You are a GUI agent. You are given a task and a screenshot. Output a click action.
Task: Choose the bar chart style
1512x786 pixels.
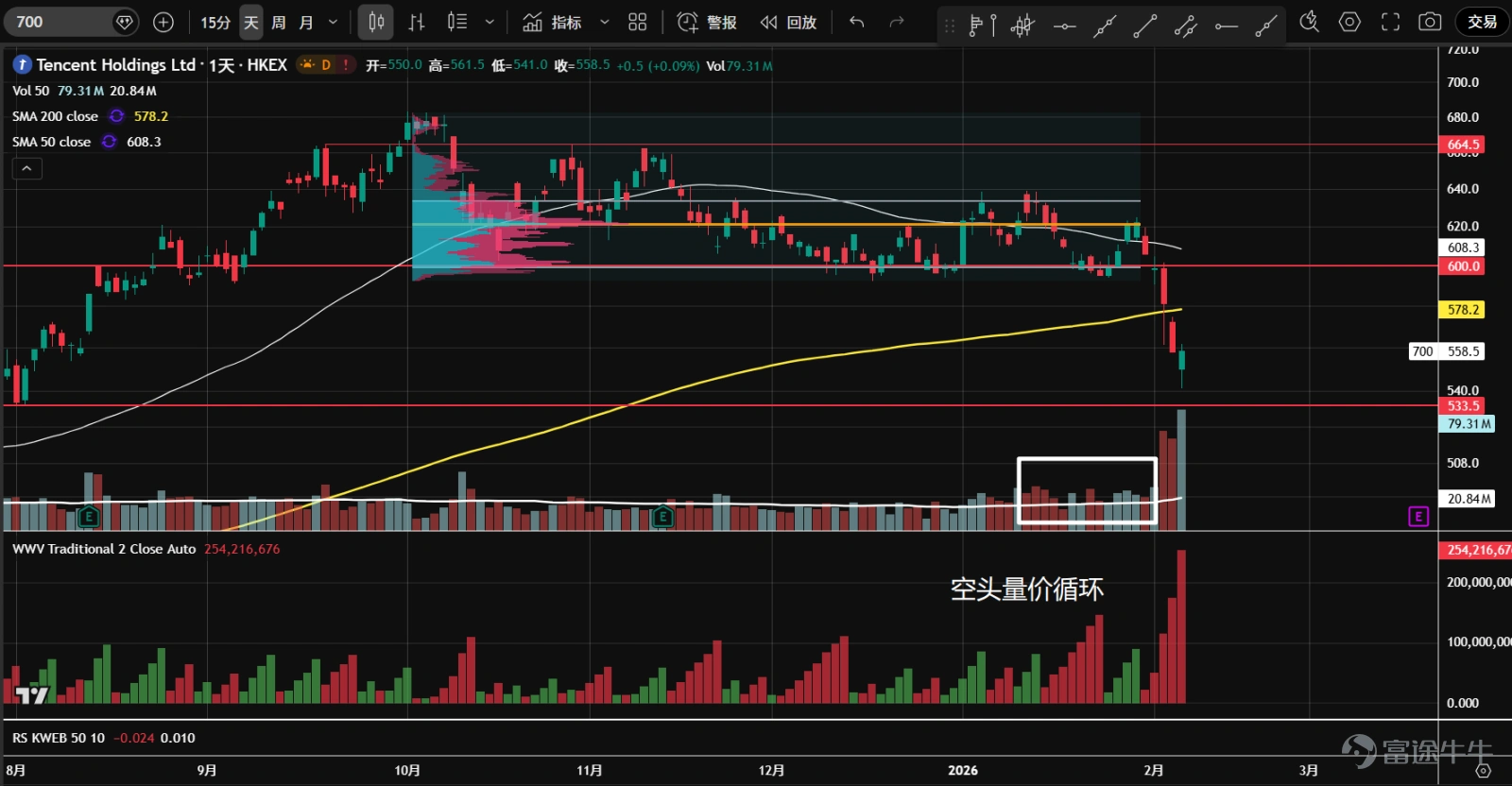[x=417, y=22]
